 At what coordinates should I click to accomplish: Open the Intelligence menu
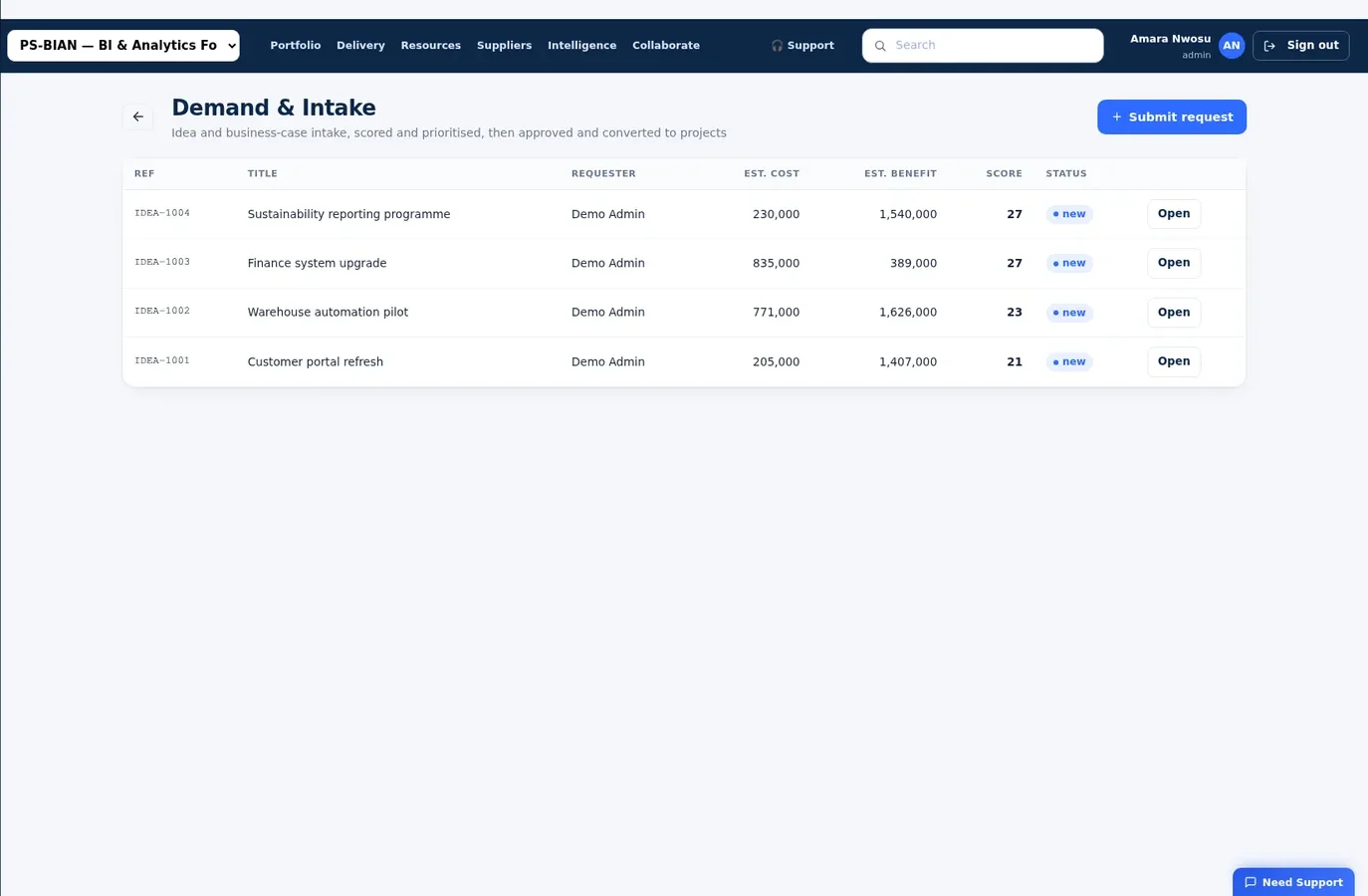[x=582, y=46]
